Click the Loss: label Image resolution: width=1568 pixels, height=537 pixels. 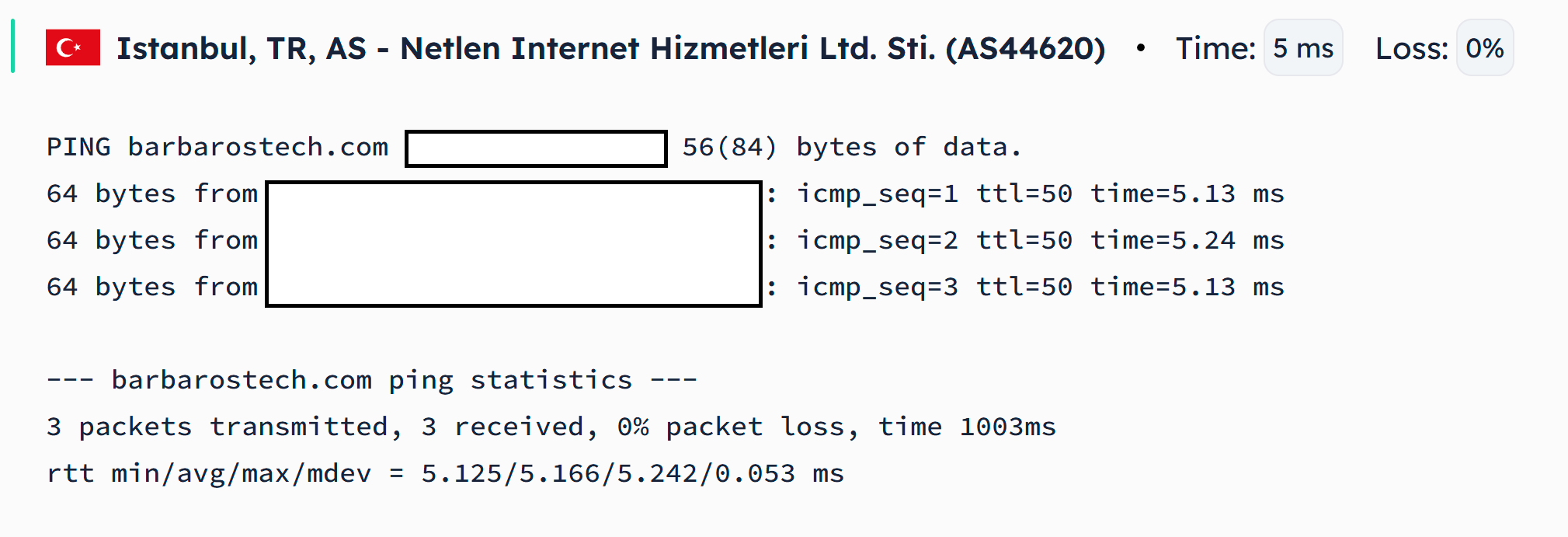(x=1411, y=48)
